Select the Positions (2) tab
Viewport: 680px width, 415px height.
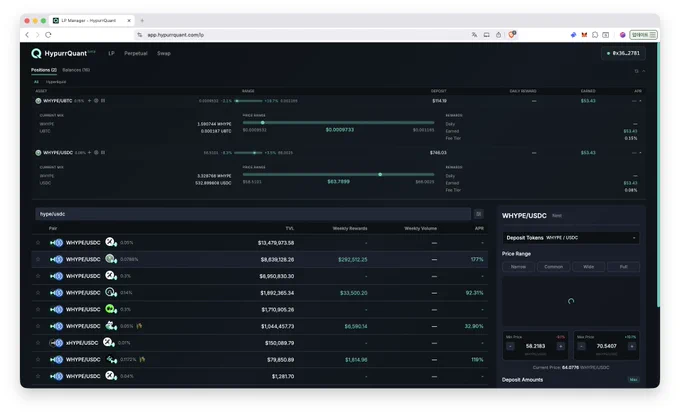[44, 70]
